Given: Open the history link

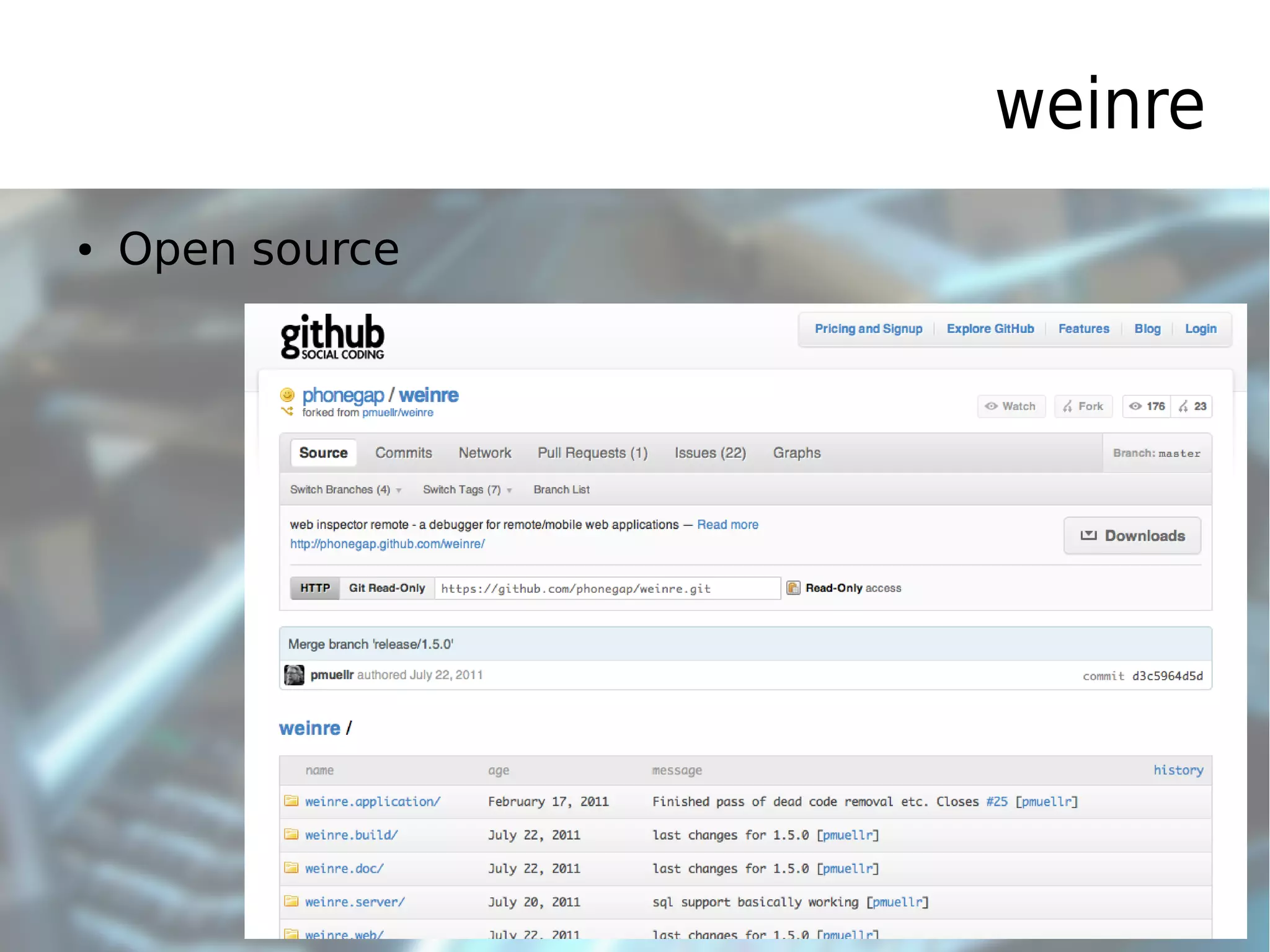Looking at the screenshot, I should 1178,770.
